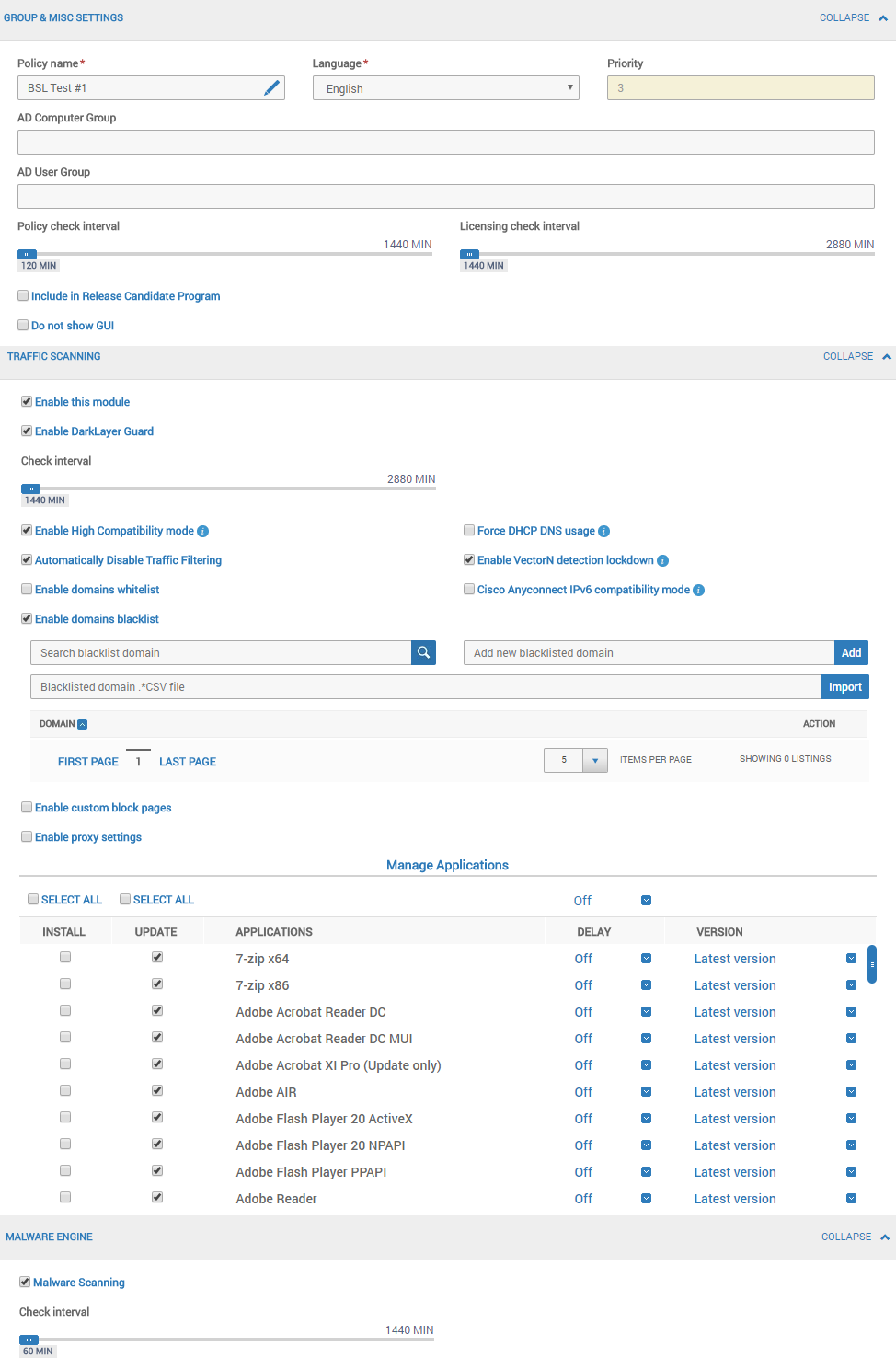Tick install checkbox for Adobe AIR
This screenshot has width=896, height=1369.
pos(65,1091)
